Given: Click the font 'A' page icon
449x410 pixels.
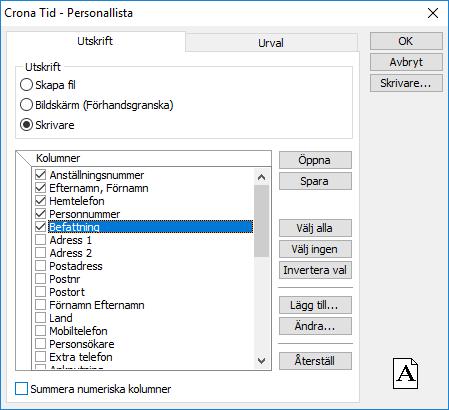Looking at the screenshot, I should click(405, 374).
